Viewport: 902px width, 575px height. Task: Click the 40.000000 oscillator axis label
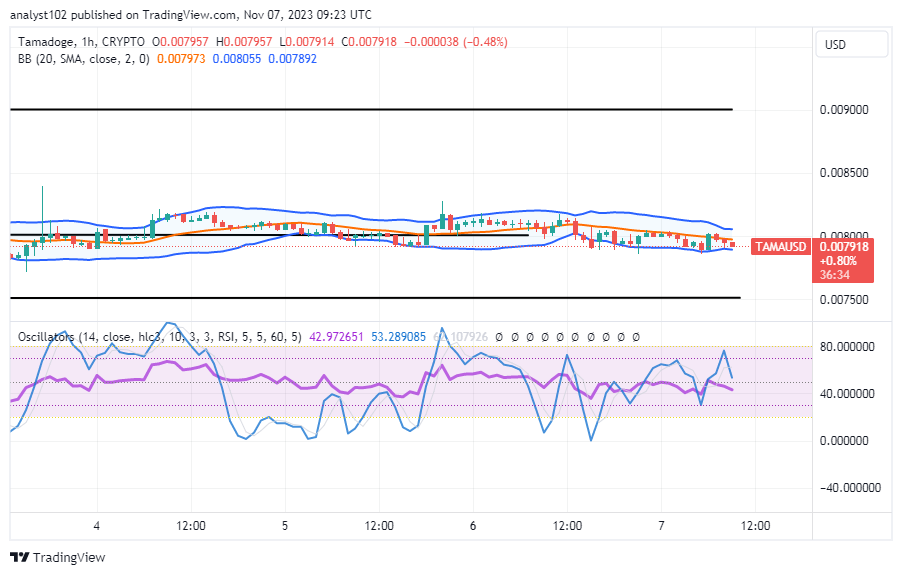pyautogui.click(x=847, y=394)
